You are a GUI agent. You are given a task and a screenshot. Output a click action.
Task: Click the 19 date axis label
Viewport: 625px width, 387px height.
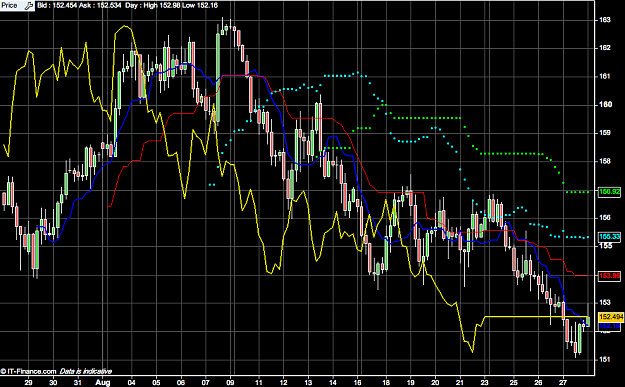click(x=411, y=382)
